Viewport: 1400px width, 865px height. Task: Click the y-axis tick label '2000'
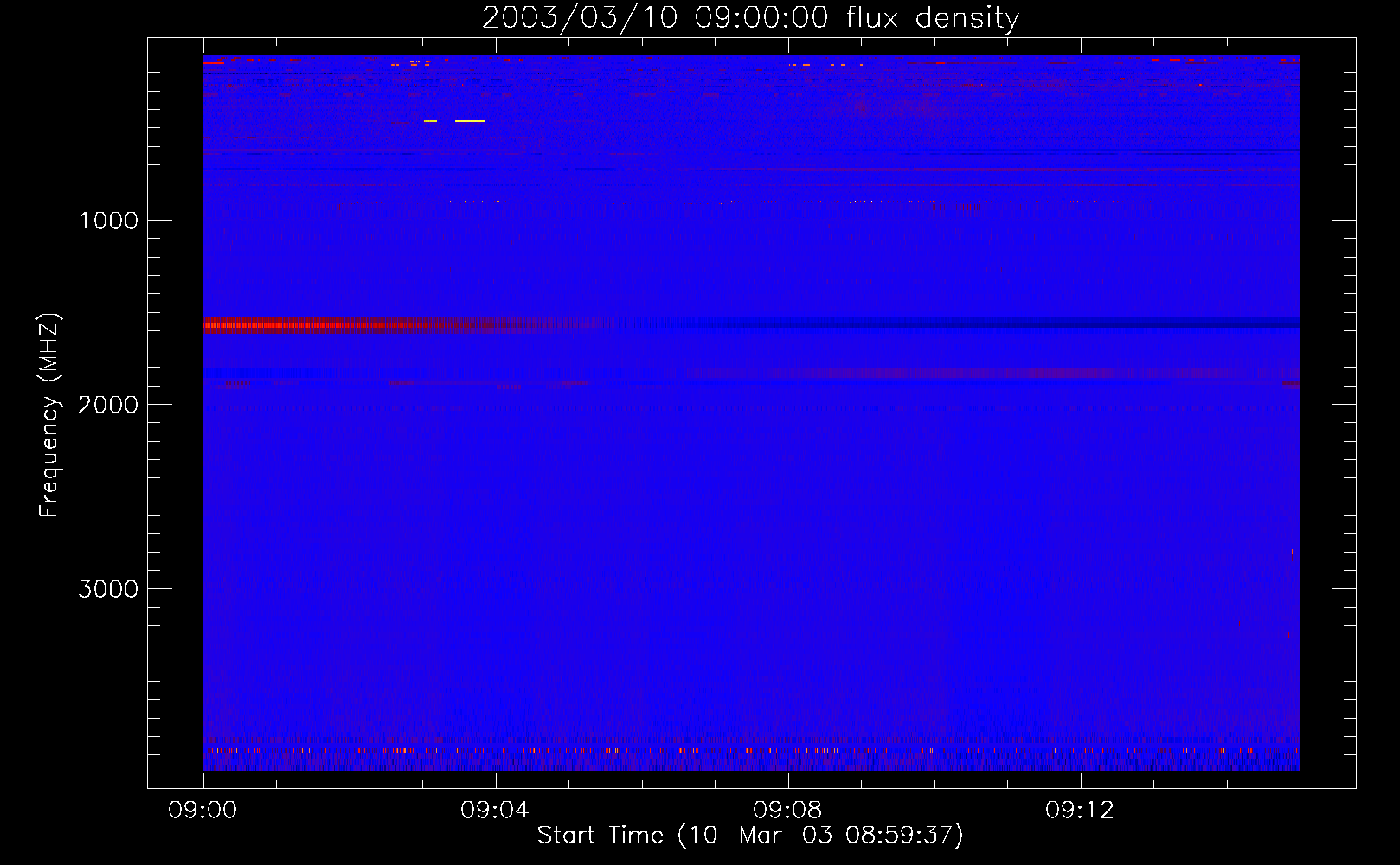108,405
